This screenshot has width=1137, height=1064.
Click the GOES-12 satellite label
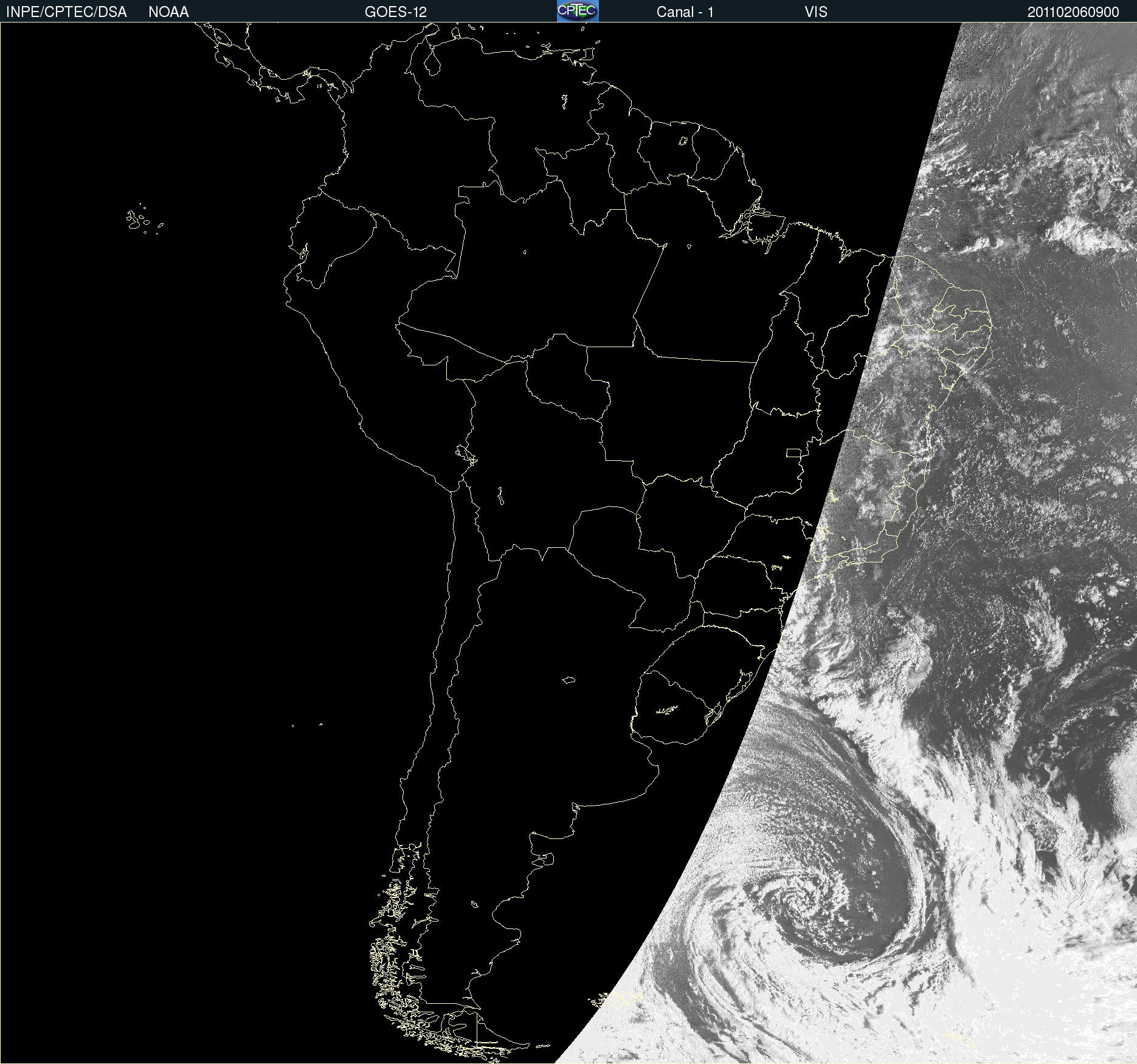pyautogui.click(x=396, y=12)
